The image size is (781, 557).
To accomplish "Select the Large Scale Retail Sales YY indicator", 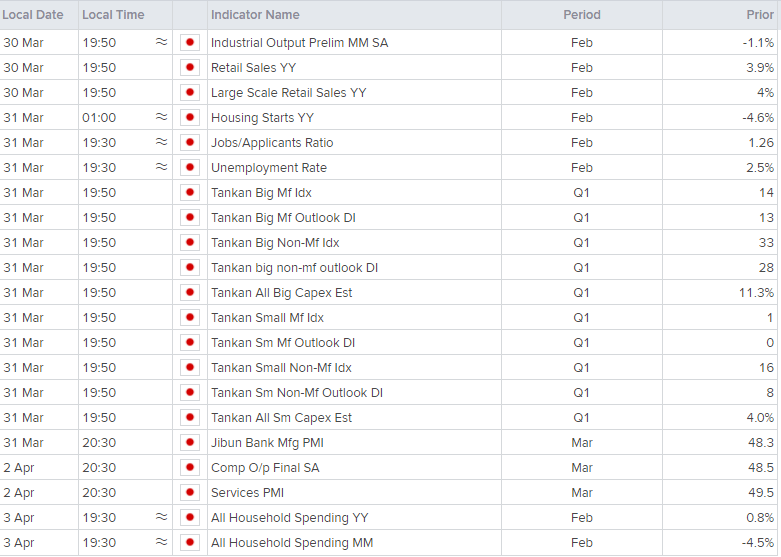I will coord(288,93).
